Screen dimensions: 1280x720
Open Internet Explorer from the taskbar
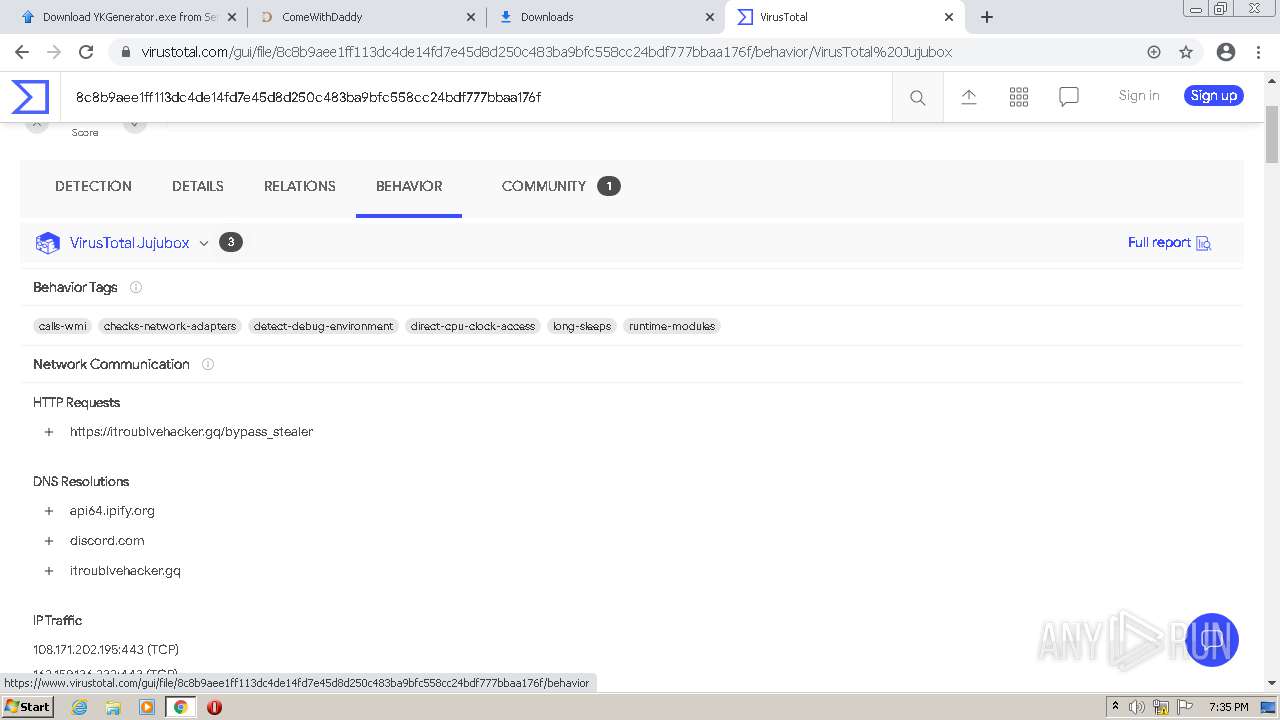pyautogui.click(x=80, y=707)
